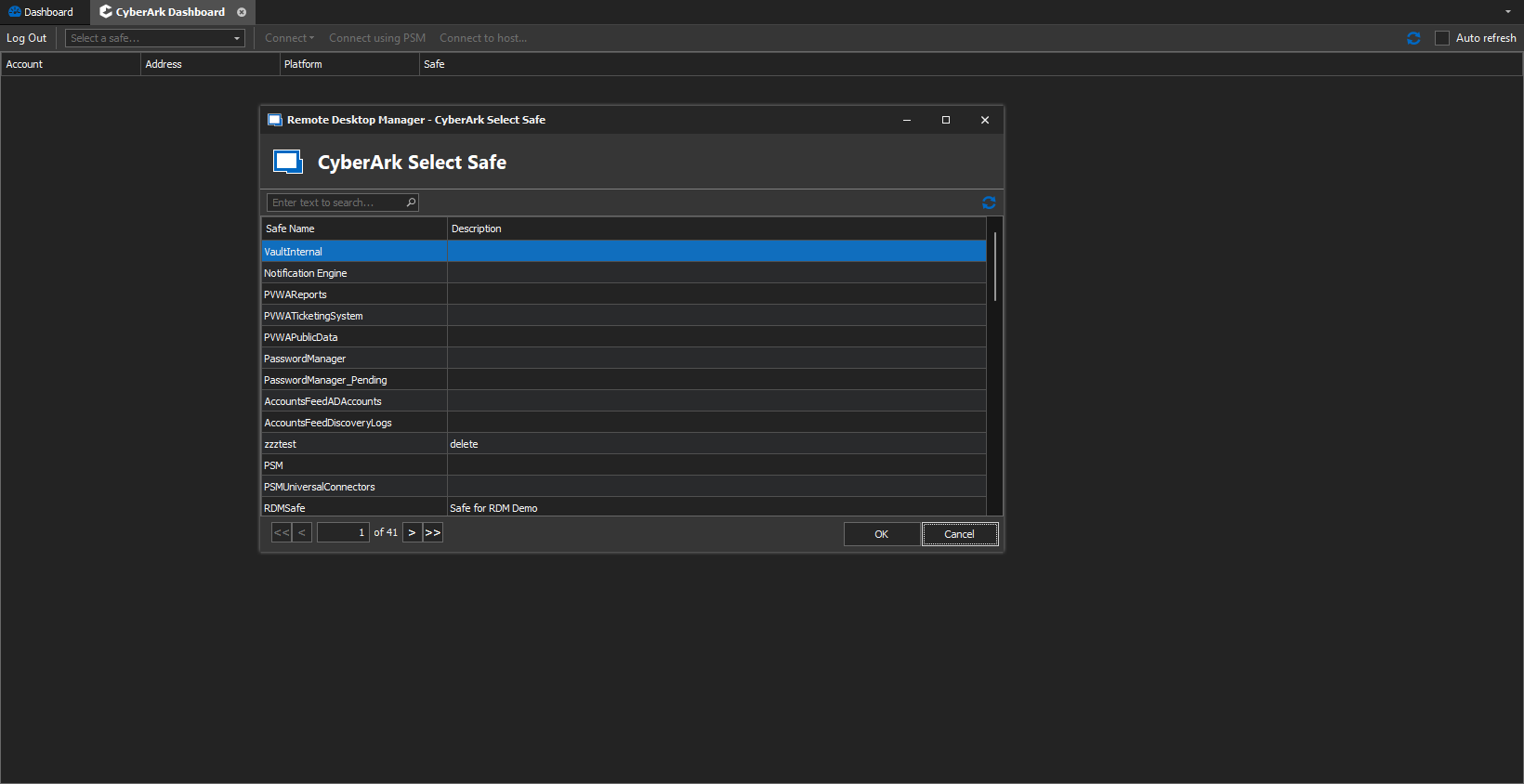1524x784 pixels.
Task: Click the search magnifier icon
Action: 411,203
